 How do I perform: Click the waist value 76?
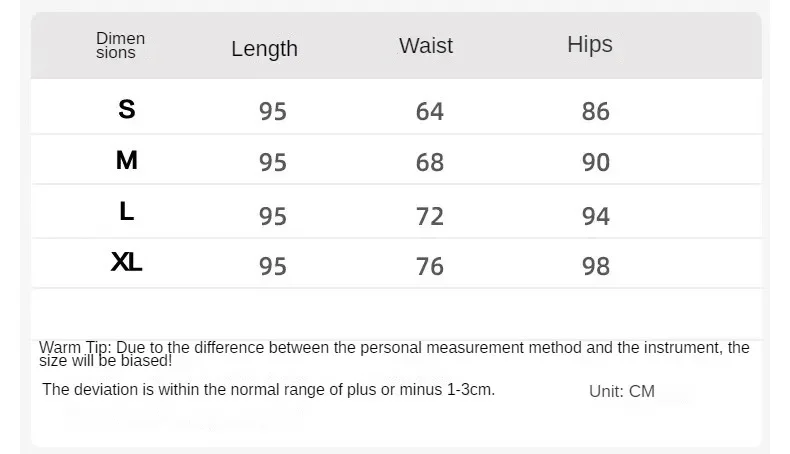tap(429, 266)
